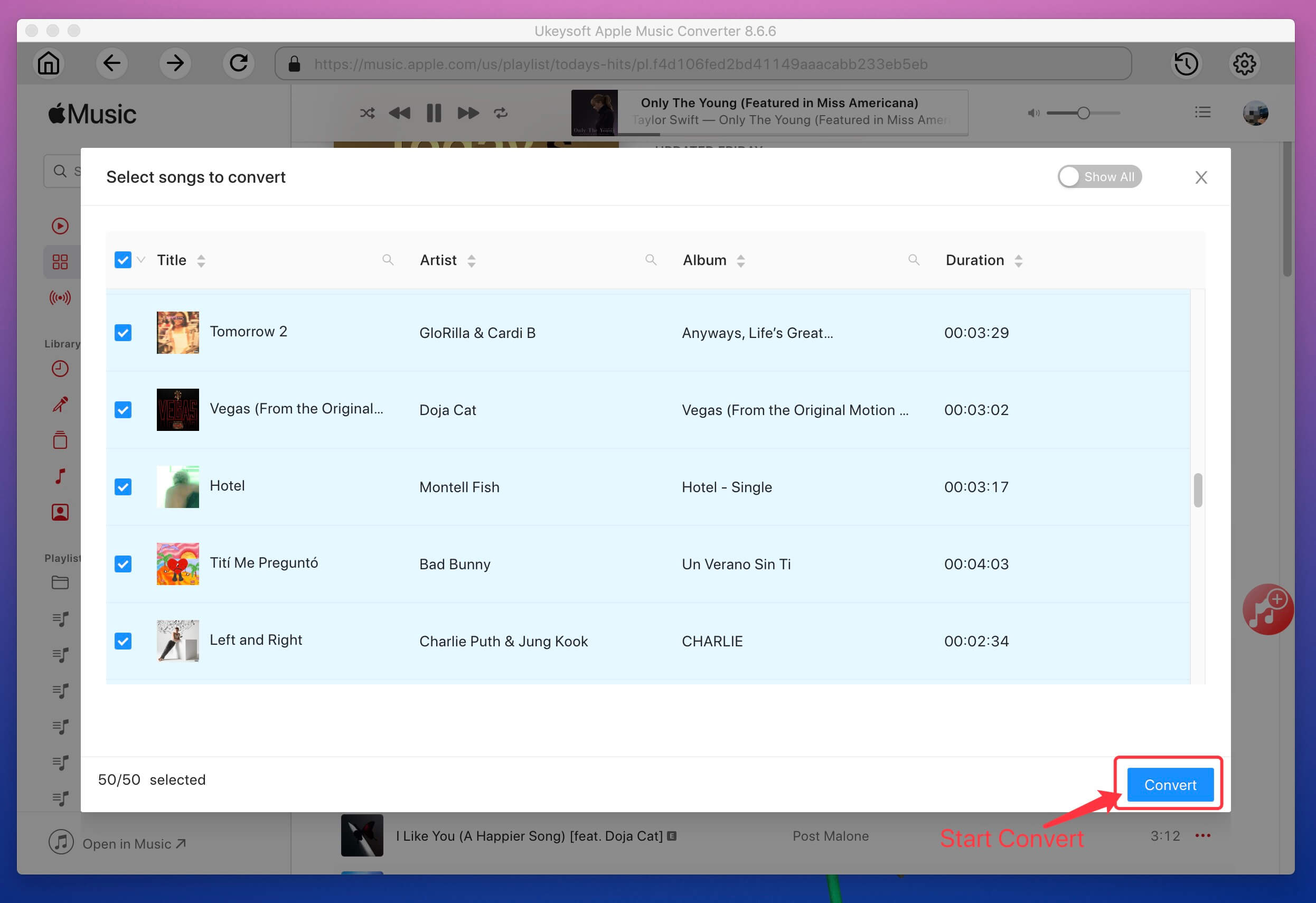This screenshot has height=903, width=1316.
Task: Drag the volume slider control
Action: [1084, 113]
